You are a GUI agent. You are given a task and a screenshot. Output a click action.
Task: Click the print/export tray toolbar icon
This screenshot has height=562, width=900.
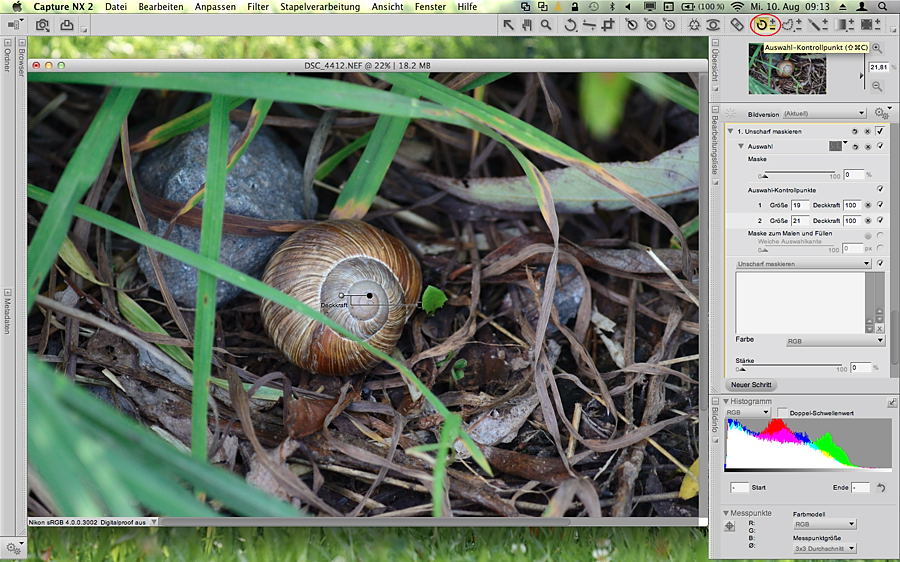[x=67, y=25]
